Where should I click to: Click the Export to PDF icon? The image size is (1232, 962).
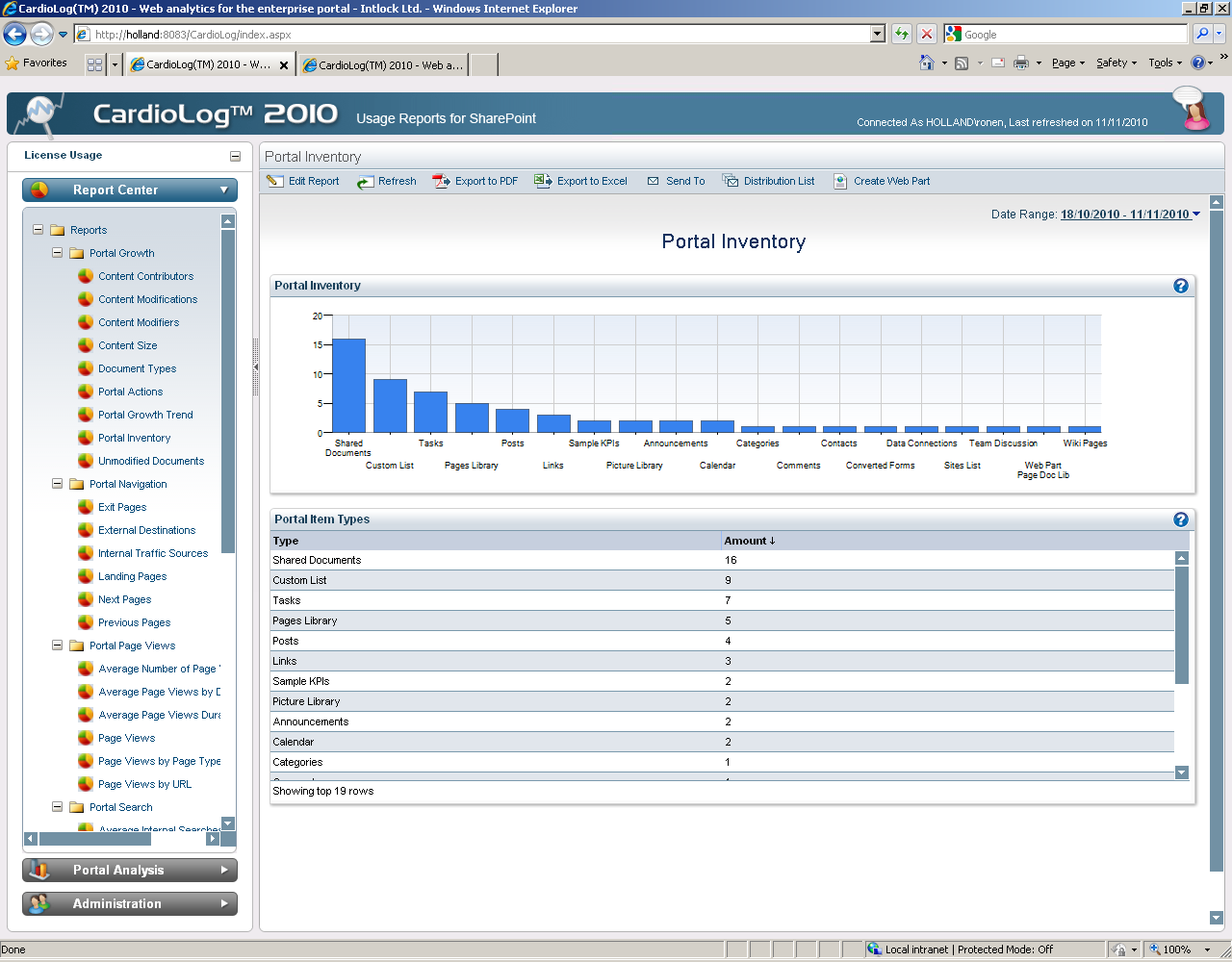click(441, 181)
